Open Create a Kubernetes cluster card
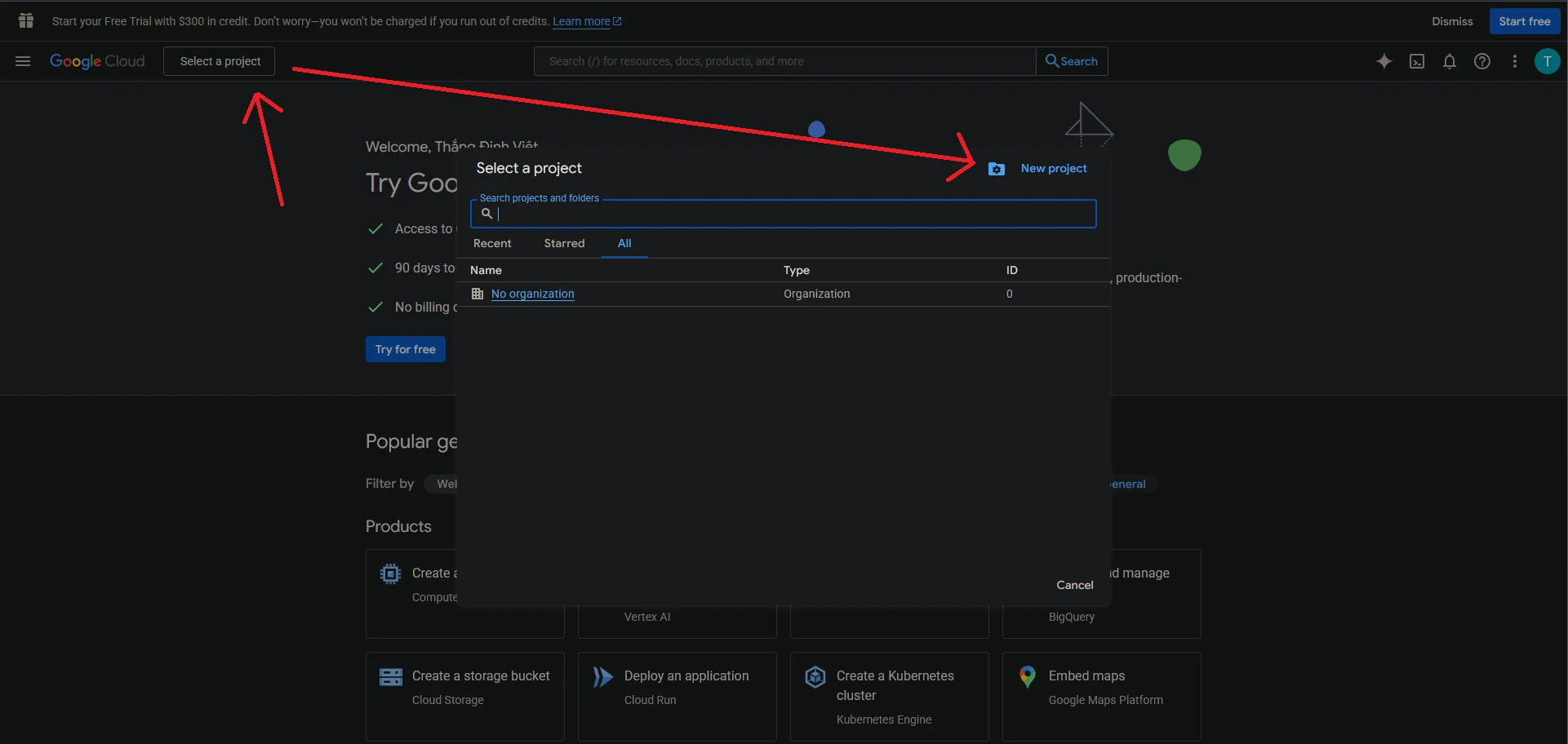Image resolution: width=1568 pixels, height=744 pixels. [x=890, y=697]
